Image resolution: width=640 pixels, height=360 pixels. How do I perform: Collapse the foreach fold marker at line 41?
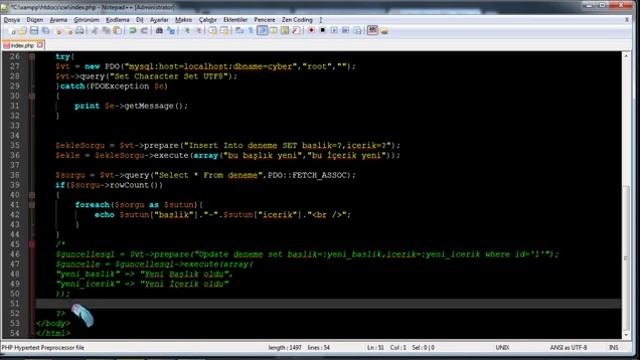pyautogui.click(x=32, y=205)
